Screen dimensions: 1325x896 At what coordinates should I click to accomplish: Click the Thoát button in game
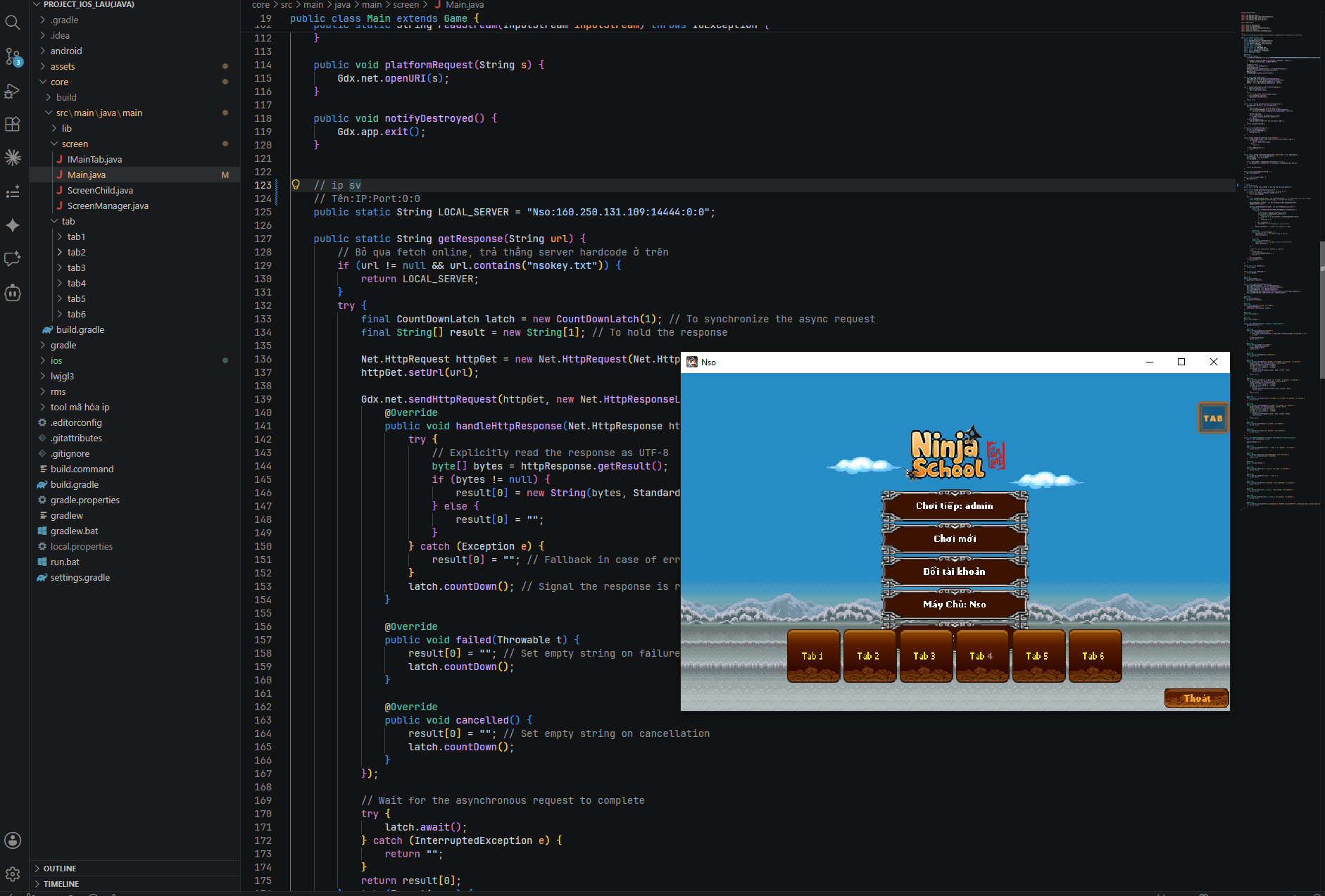click(1196, 698)
